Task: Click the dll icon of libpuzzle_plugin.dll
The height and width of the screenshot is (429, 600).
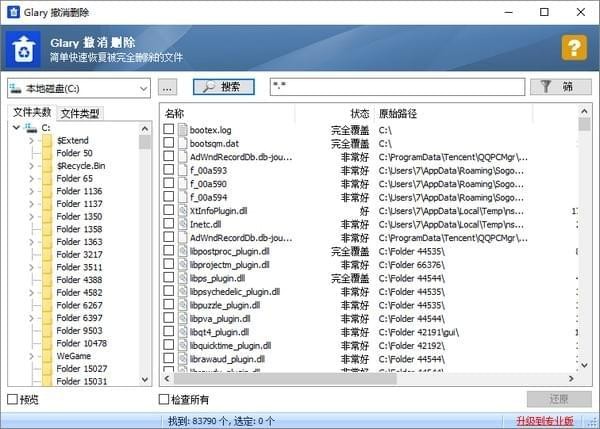Action: click(x=183, y=305)
